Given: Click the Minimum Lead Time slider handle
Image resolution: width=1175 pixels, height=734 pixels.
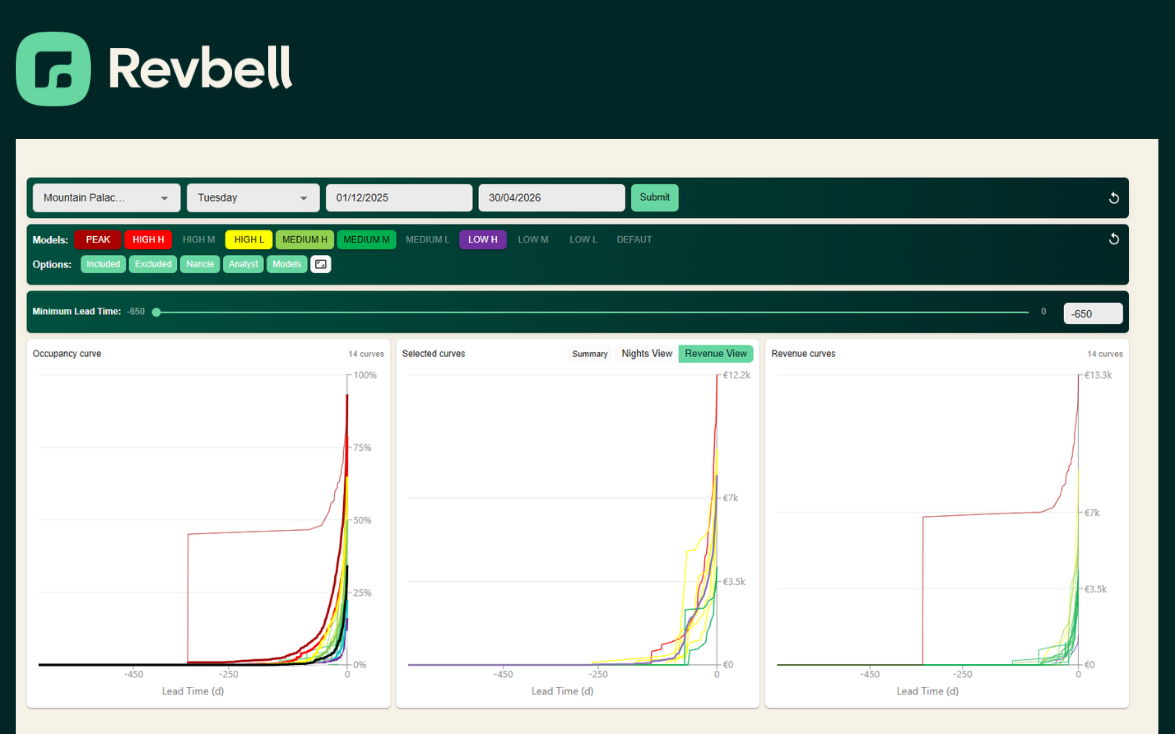Looking at the screenshot, I should [x=157, y=312].
